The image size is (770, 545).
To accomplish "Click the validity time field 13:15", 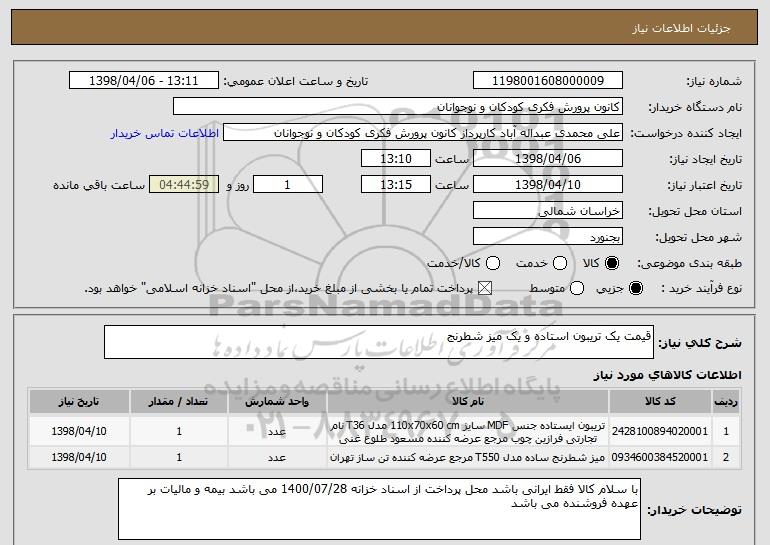I will 396,185.
